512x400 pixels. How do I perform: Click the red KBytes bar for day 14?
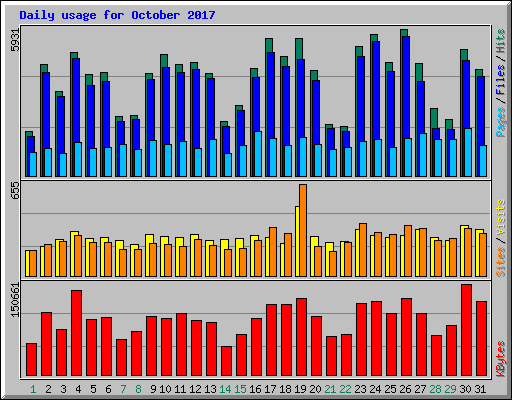coord(226,361)
